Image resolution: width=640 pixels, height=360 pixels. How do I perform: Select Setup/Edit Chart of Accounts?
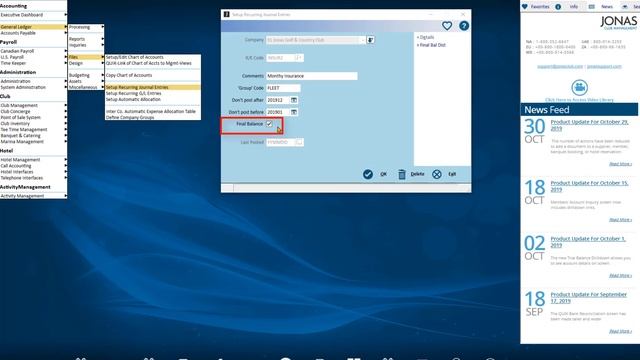[x=153, y=57]
